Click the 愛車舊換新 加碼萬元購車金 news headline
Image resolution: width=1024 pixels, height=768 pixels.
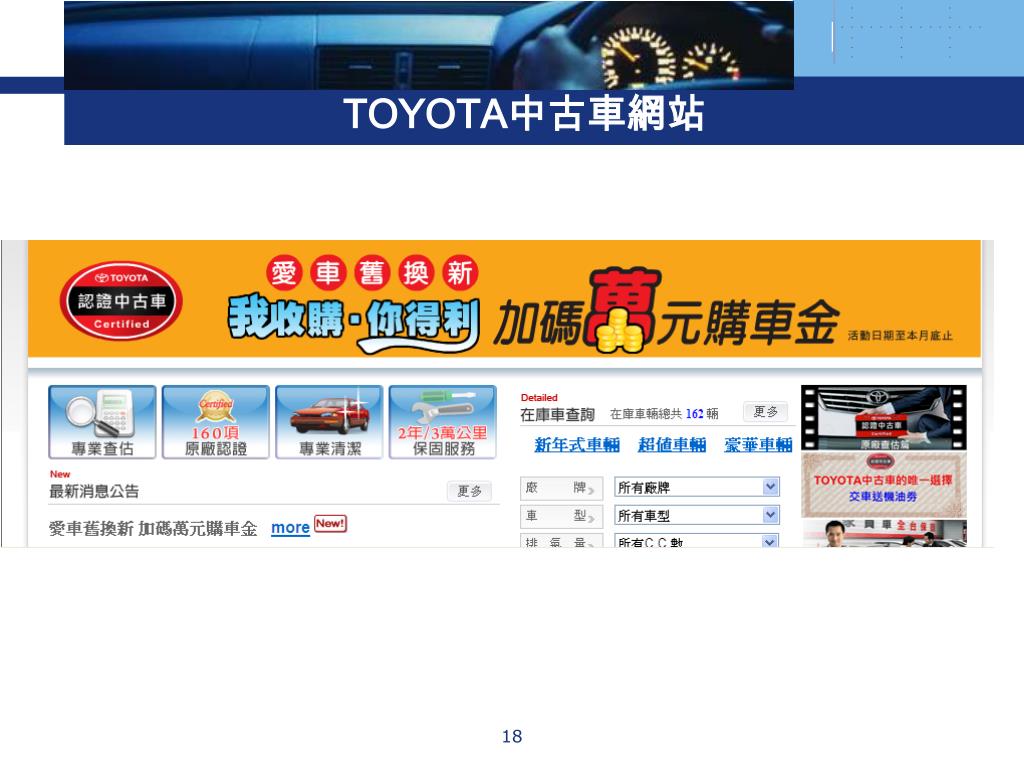point(153,528)
